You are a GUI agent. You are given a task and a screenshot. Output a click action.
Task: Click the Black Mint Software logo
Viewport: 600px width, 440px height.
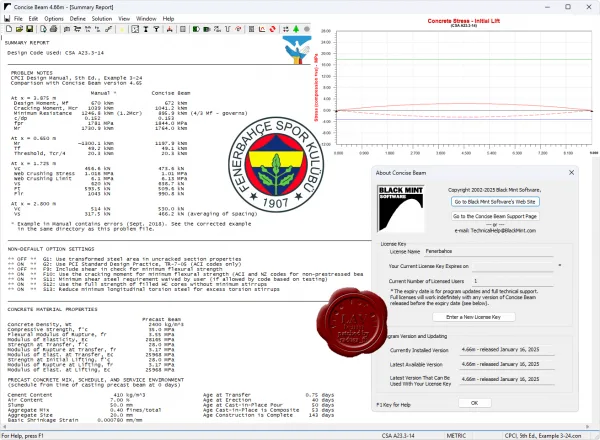401,209
